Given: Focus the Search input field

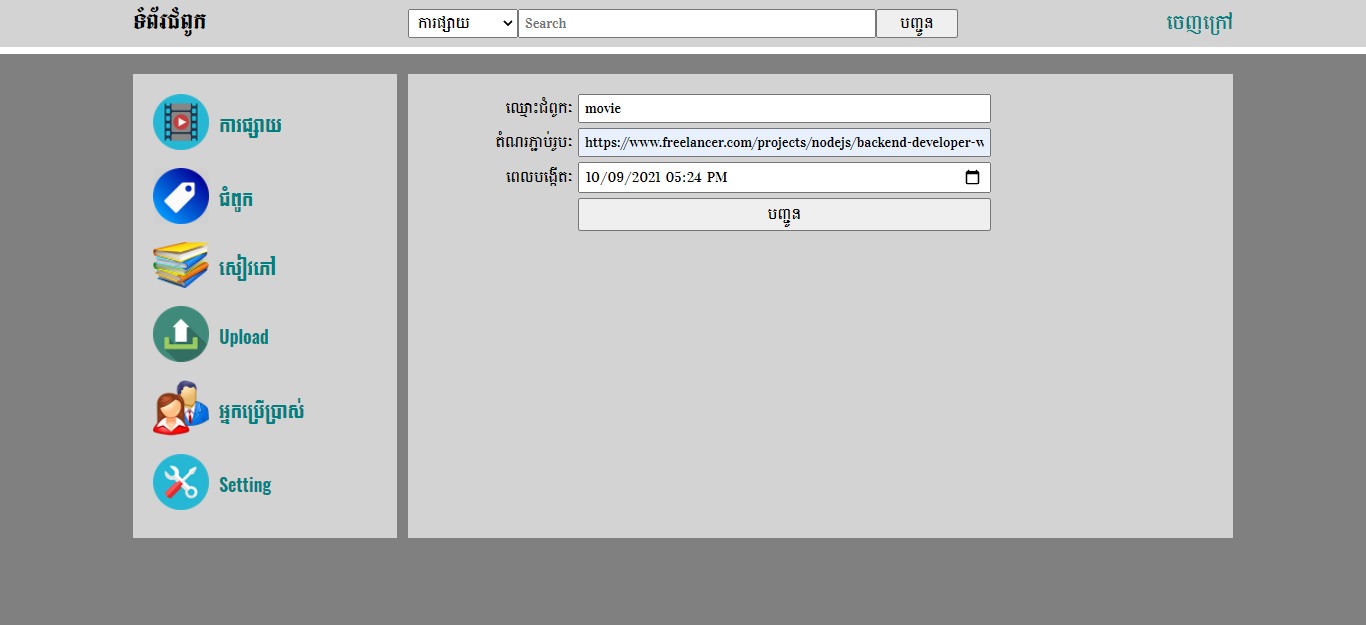Looking at the screenshot, I should point(697,23).
